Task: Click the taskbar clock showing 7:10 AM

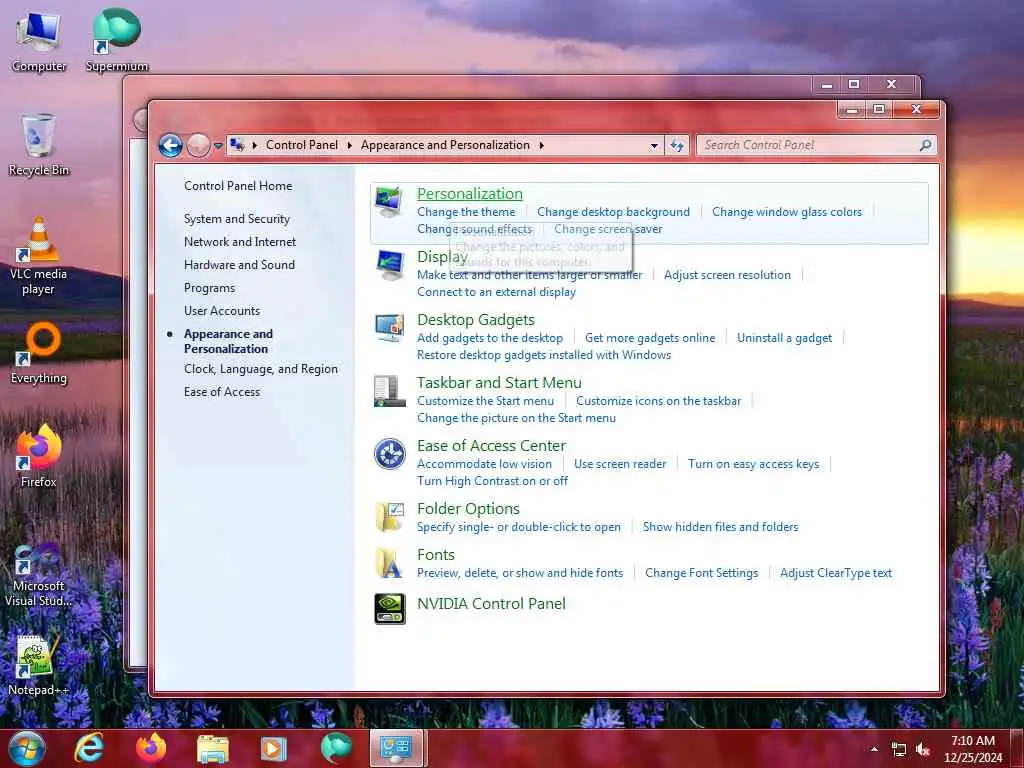Action: pyautogui.click(x=972, y=749)
